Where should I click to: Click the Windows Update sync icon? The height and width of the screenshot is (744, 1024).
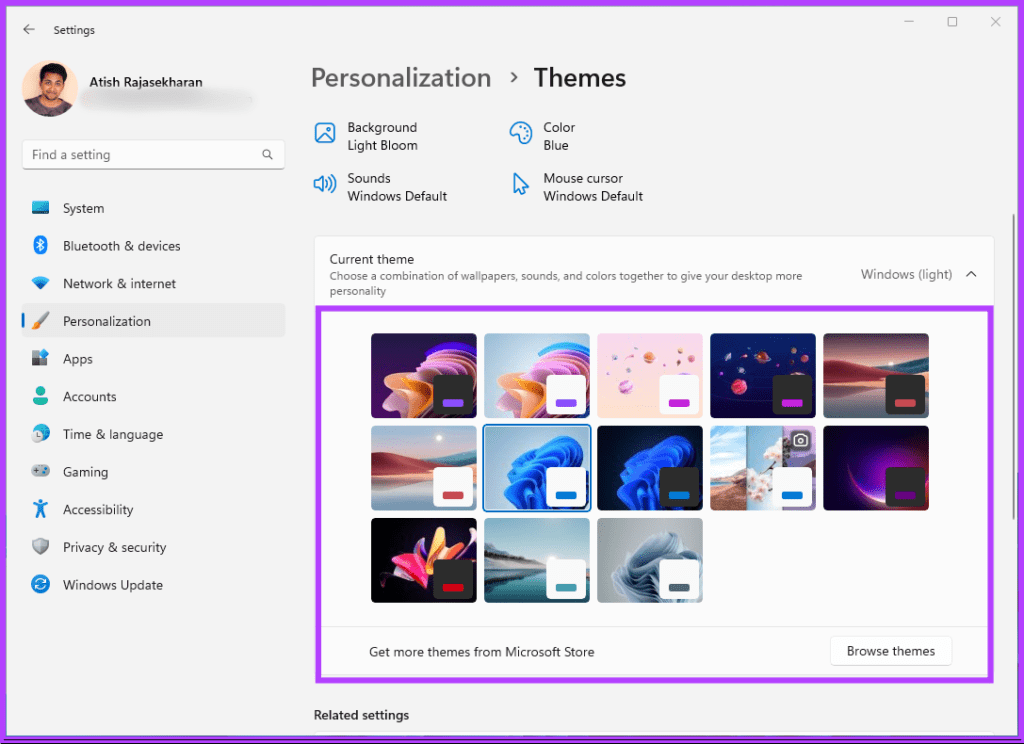[40, 584]
